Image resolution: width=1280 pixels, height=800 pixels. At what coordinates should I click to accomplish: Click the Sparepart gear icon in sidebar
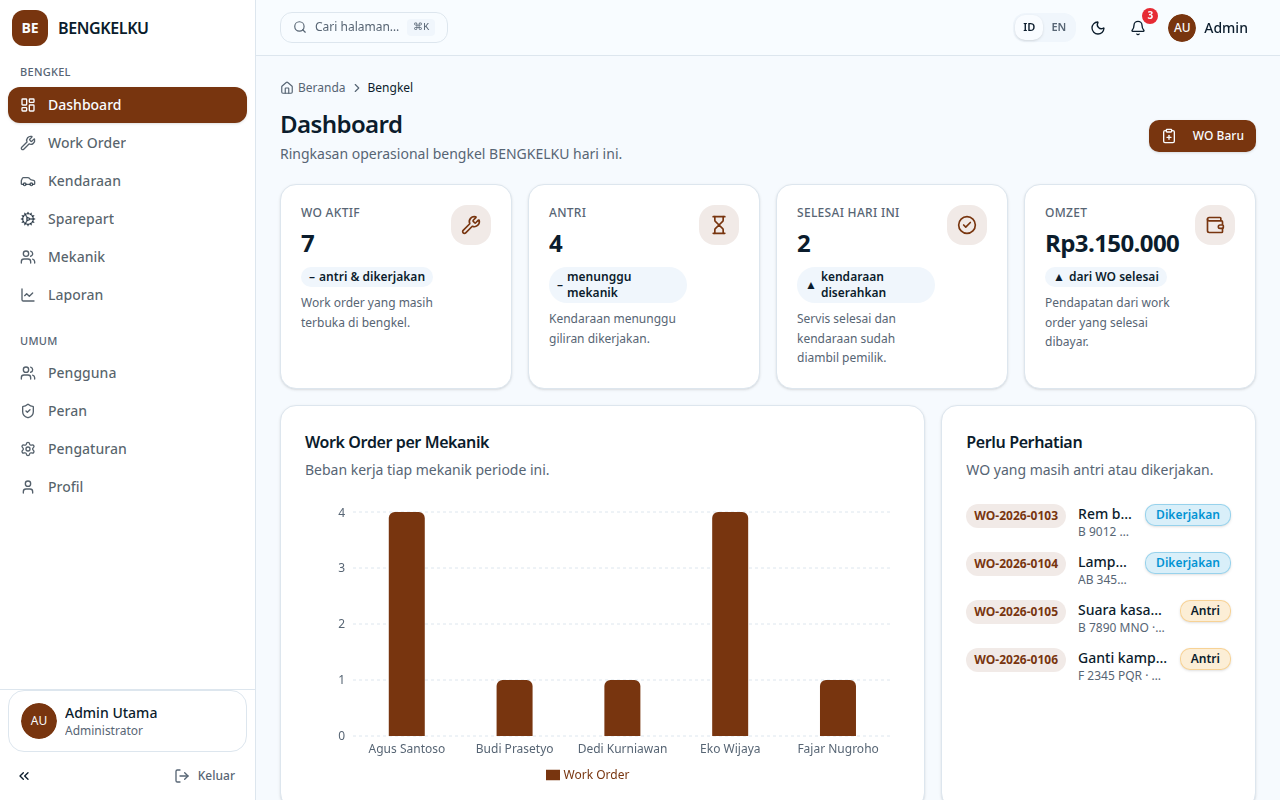[x=28, y=219]
